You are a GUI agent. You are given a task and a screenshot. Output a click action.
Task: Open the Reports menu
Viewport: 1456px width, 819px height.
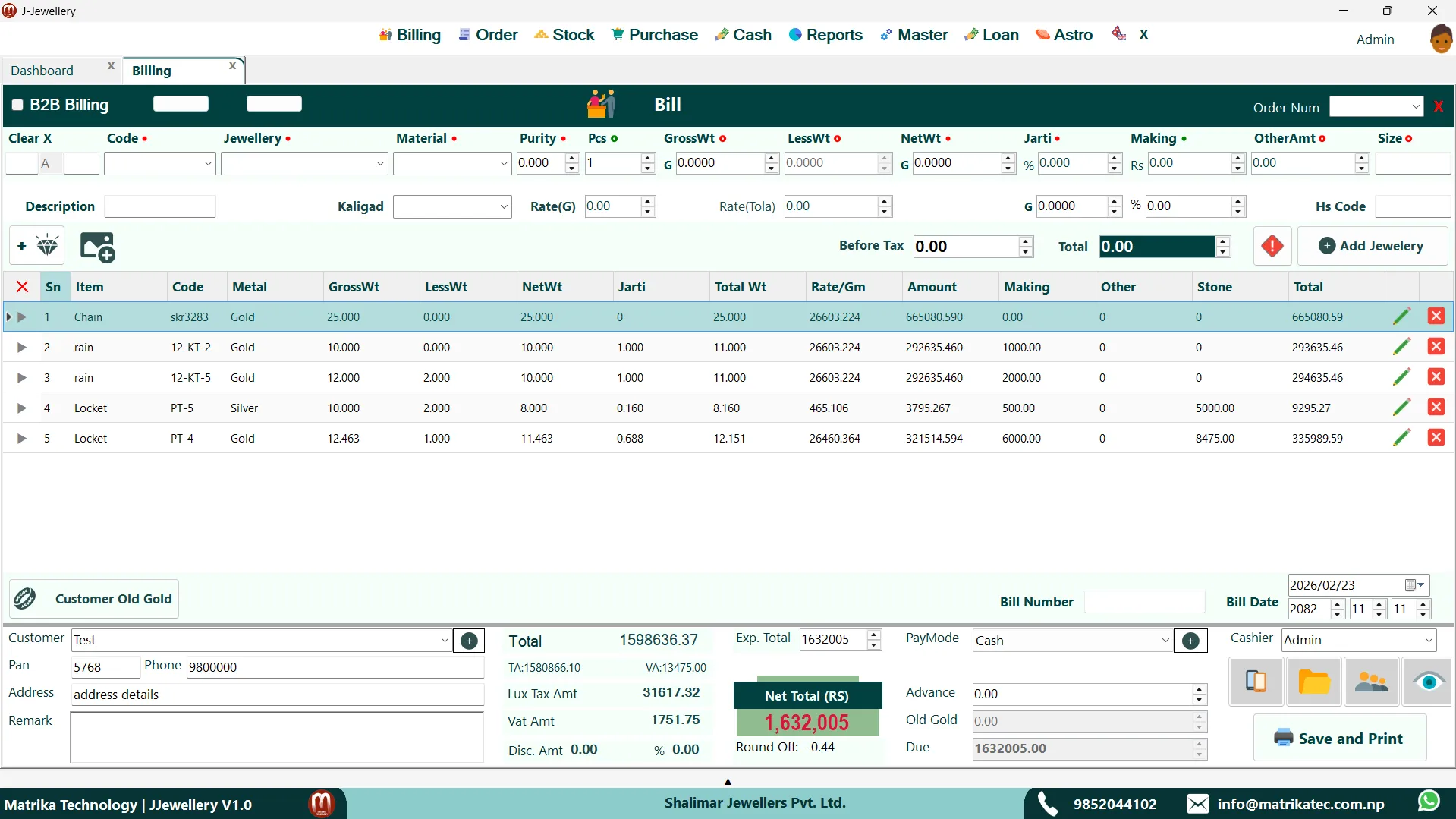[x=825, y=35]
